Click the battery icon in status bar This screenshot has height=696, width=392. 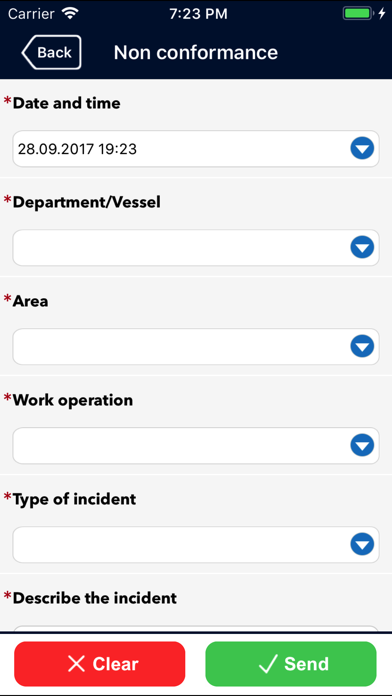click(357, 13)
